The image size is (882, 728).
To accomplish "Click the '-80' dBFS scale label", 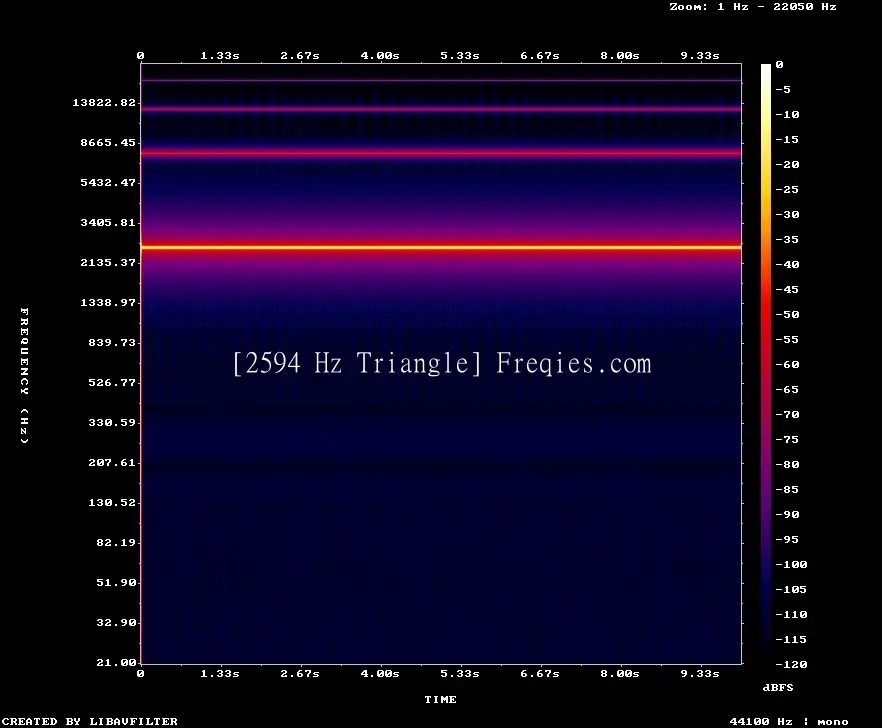I will pyautogui.click(x=787, y=465).
